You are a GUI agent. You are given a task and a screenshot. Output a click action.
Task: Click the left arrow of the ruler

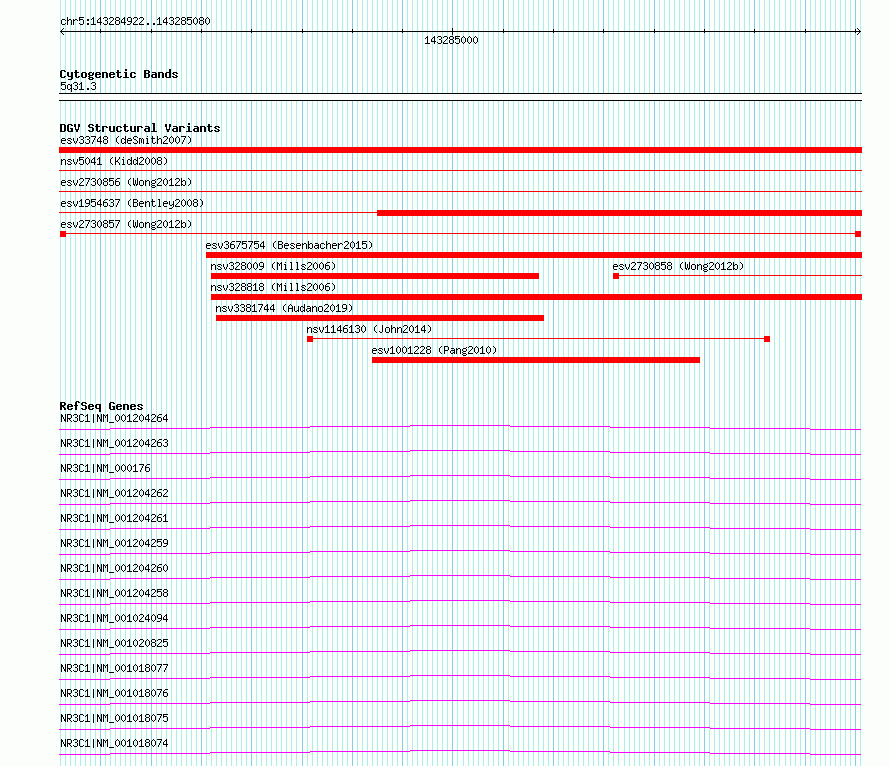pos(62,32)
